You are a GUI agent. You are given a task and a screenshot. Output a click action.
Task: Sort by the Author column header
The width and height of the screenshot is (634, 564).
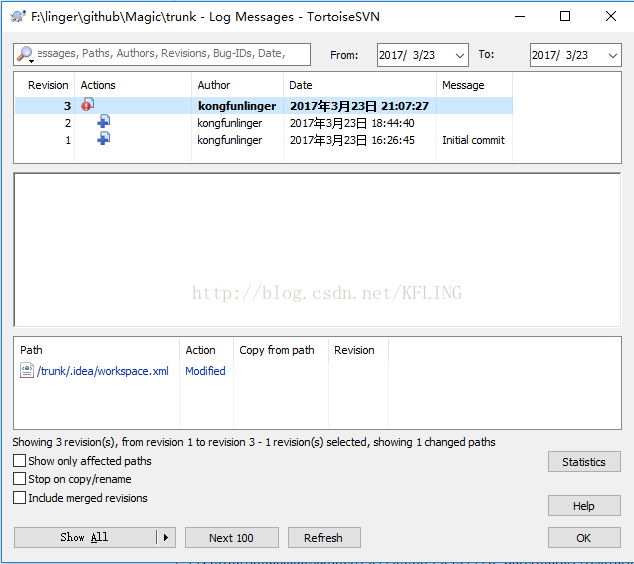point(238,85)
